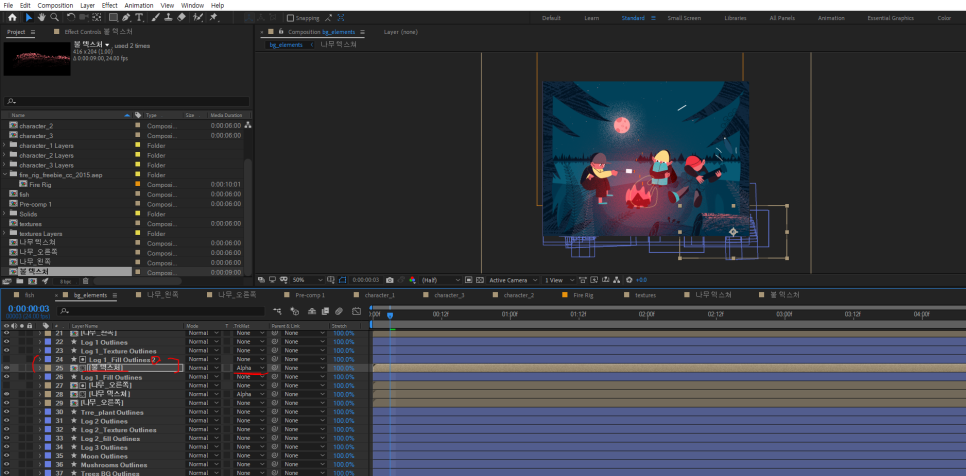The width and height of the screenshot is (966, 476).
Task: Click the blue 0:00:00:03 current time display
Action: [28, 308]
